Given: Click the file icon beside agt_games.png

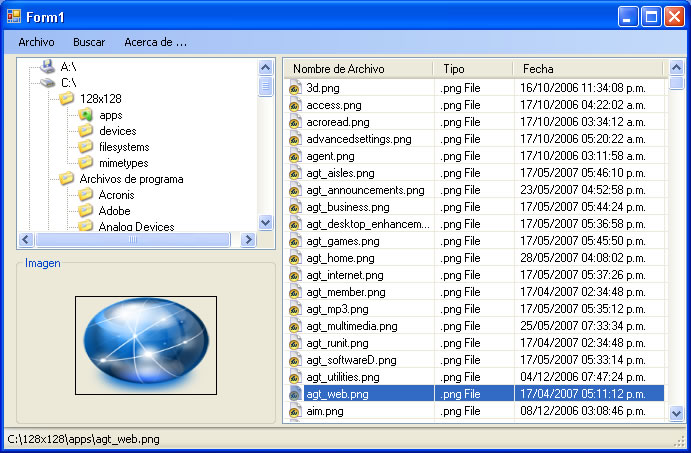Looking at the screenshot, I should point(295,241).
